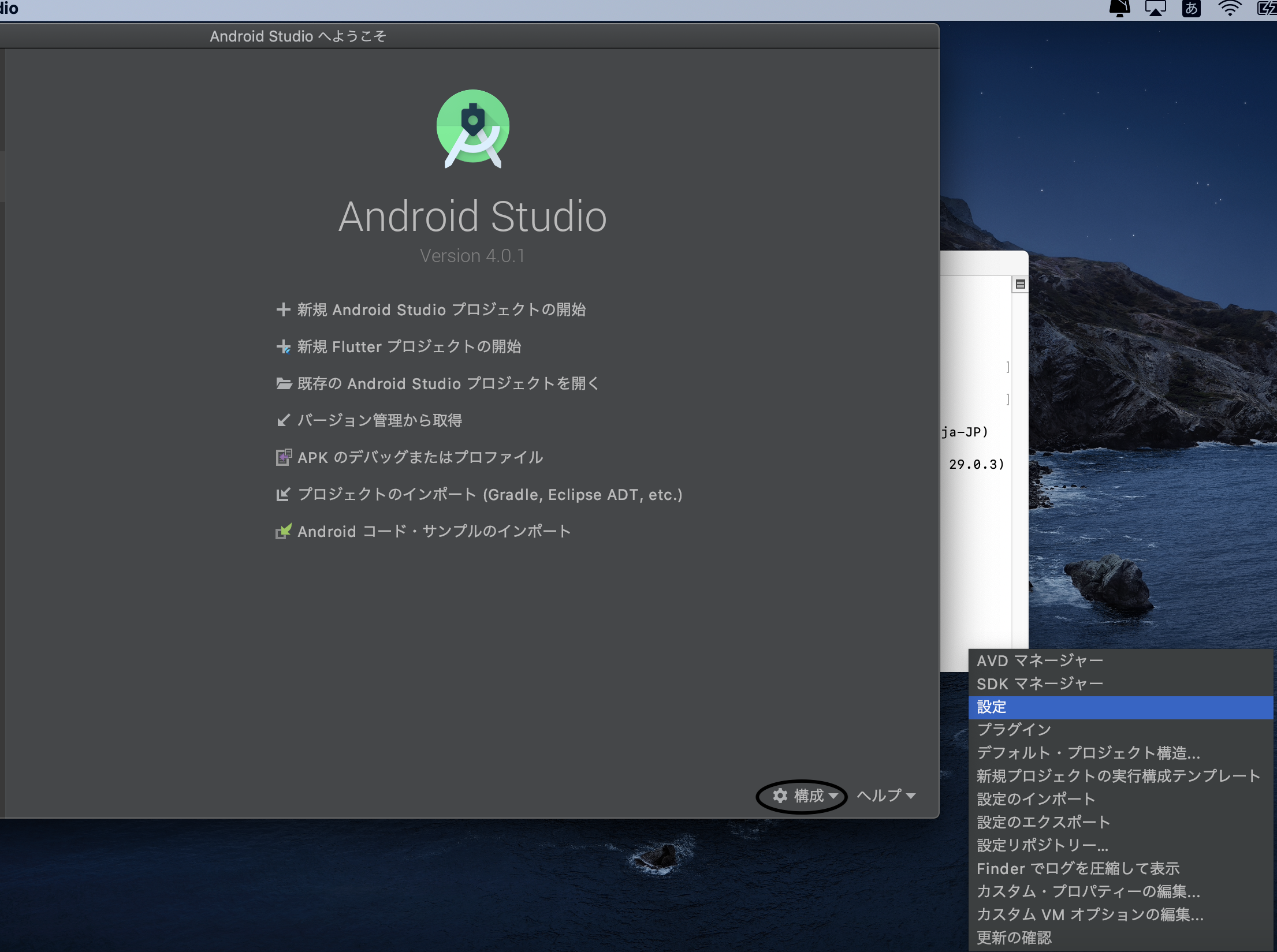Open カスタム・プロパティーの編集... menu entry
Viewport: 1277px width, 952px height.
1120,891
